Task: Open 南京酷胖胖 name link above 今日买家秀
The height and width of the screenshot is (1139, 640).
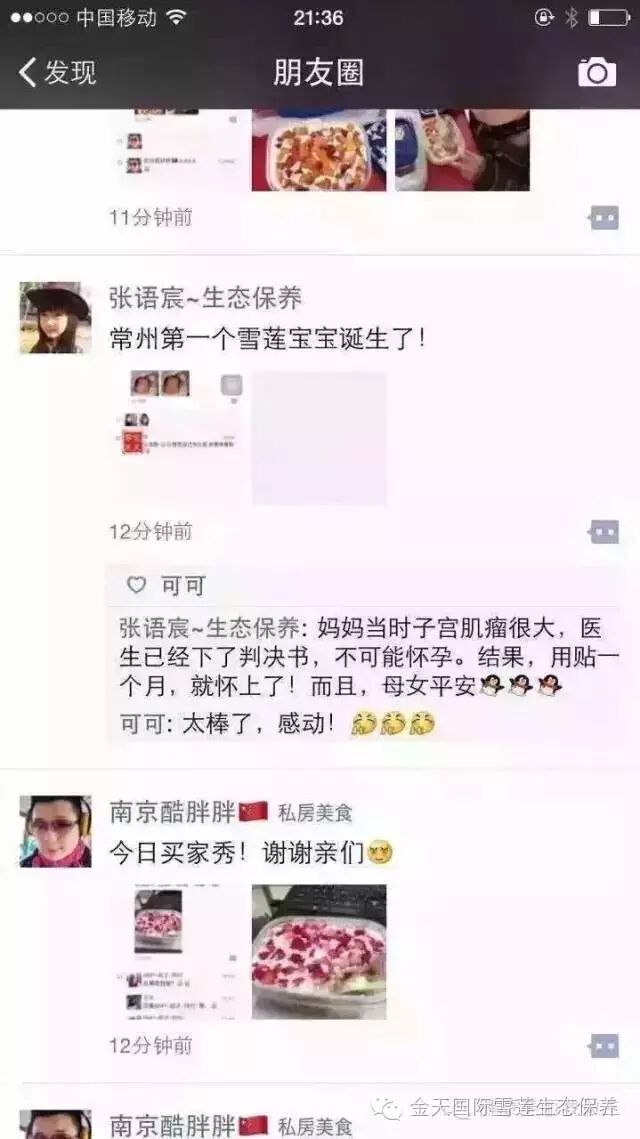Action: 173,811
